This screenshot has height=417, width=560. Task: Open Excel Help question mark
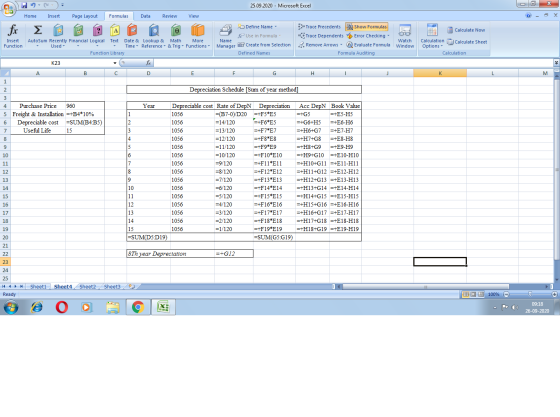[528, 16]
